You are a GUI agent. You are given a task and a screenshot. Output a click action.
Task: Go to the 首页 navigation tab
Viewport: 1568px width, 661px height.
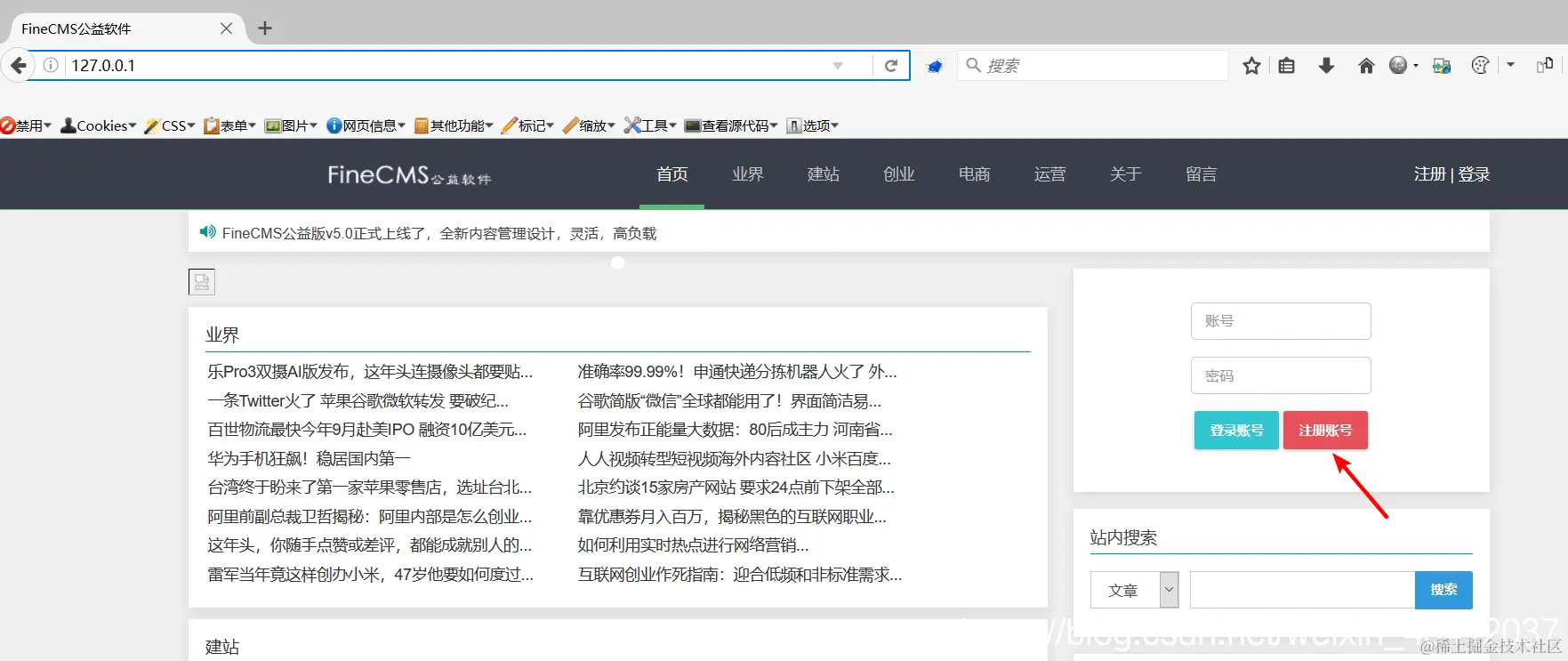click(672, 174)
